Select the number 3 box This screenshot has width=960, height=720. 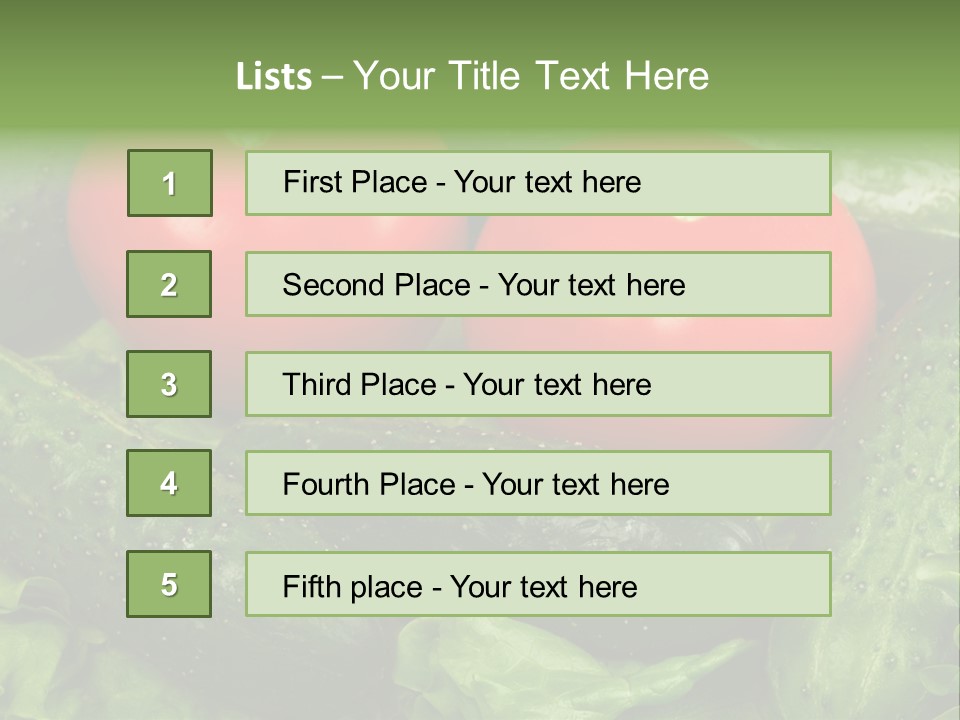[x=169, y=384]
